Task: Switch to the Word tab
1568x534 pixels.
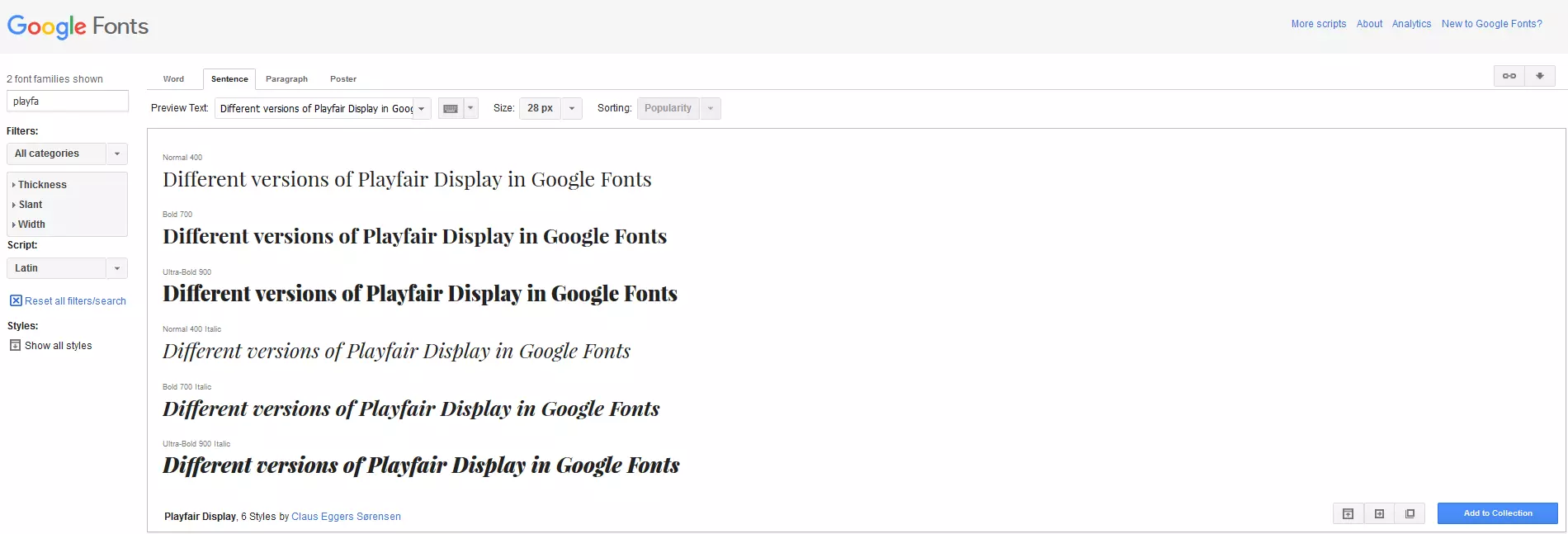Action: (x=173, y=79)
